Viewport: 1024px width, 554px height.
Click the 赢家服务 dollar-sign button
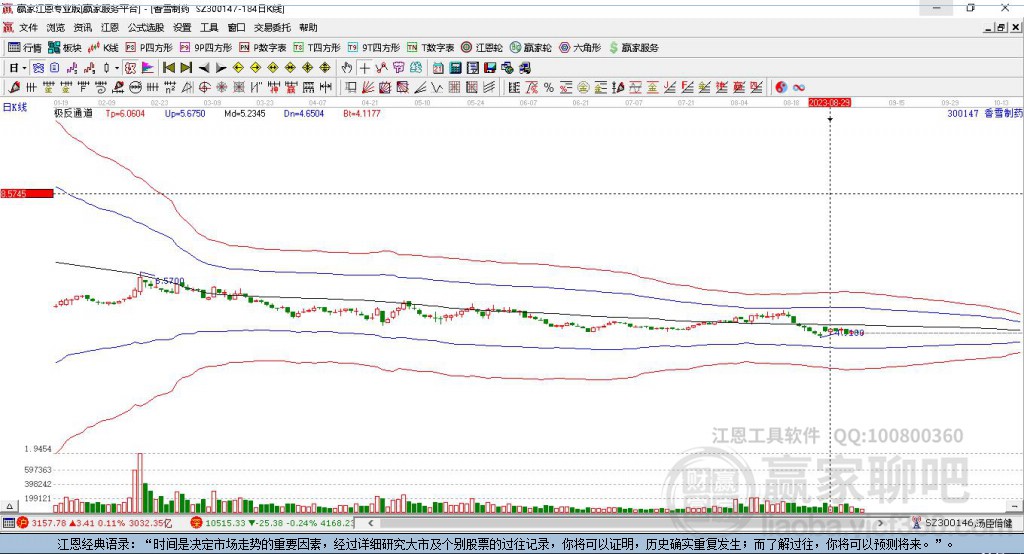coord(632,47)
